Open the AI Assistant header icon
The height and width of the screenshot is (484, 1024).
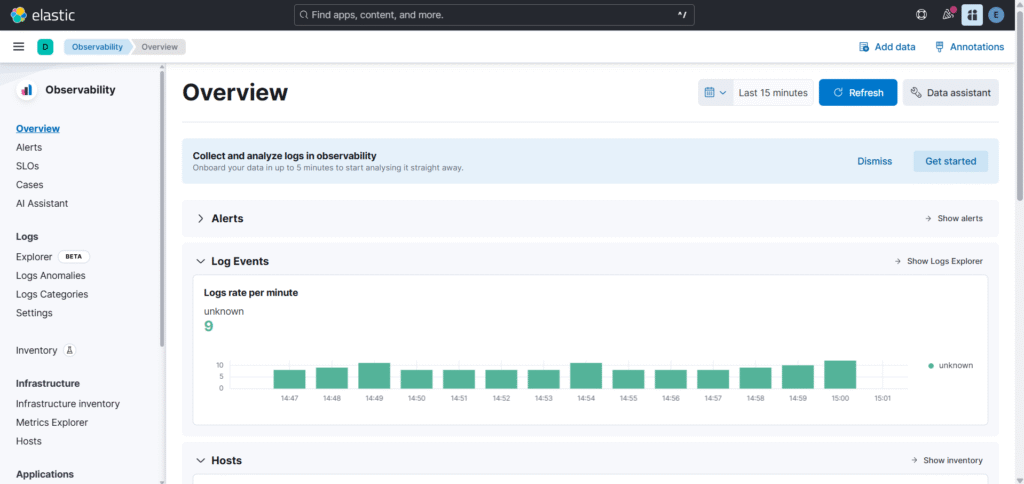tap(972, 14)
